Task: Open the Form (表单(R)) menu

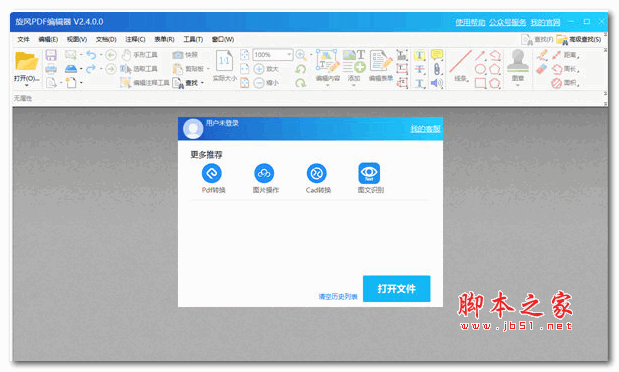Action: point(164,39)
